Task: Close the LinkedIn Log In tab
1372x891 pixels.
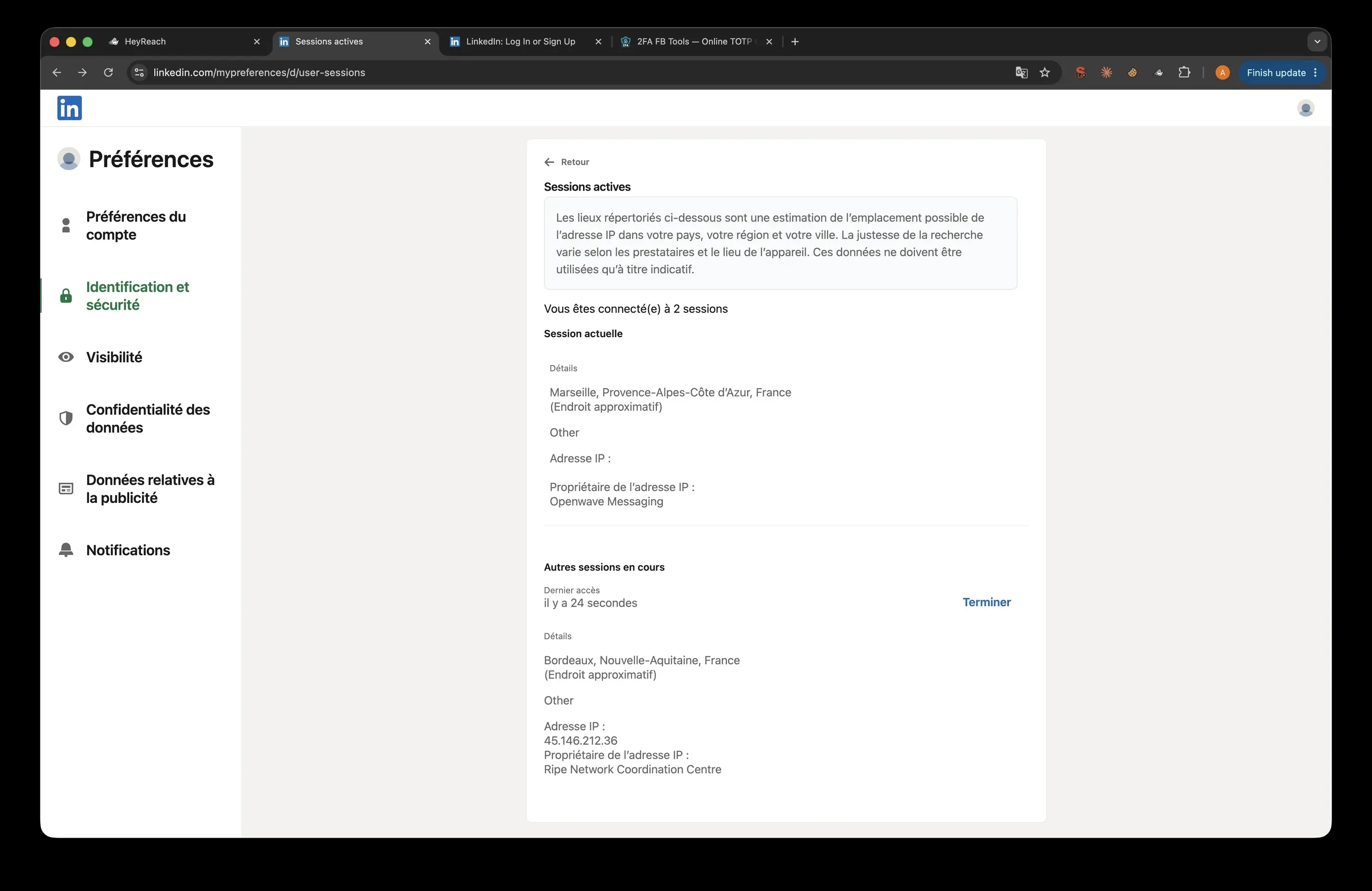Action: (598, 41)
